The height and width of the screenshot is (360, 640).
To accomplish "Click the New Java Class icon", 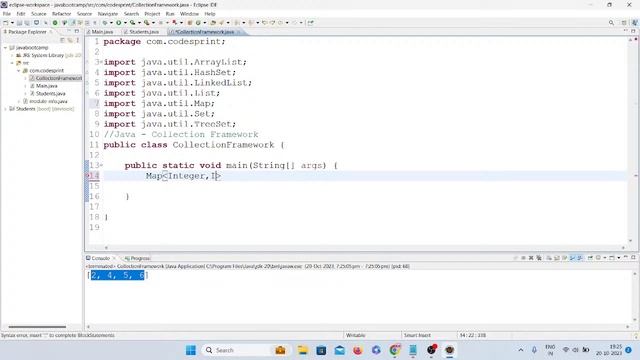I will click(198, 23).
